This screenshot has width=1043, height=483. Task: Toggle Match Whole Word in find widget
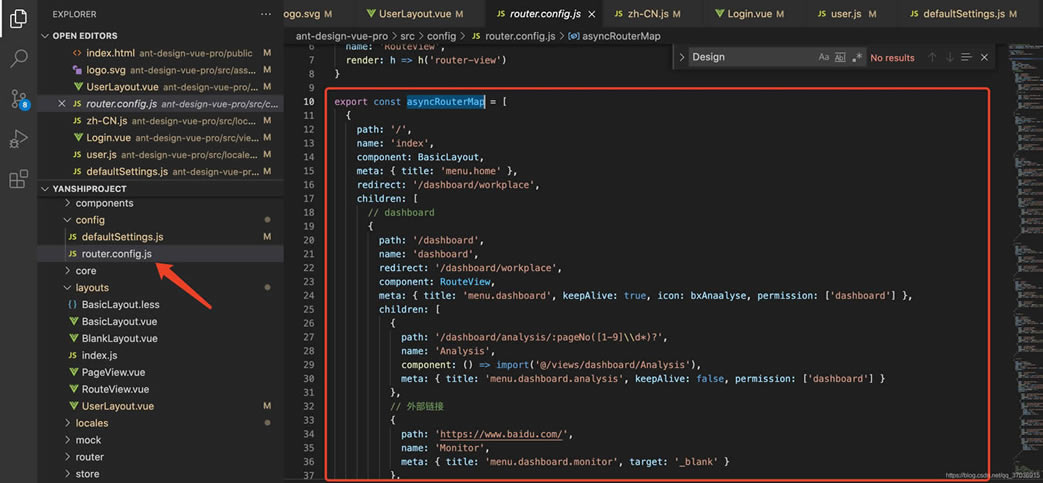(840, 57)
